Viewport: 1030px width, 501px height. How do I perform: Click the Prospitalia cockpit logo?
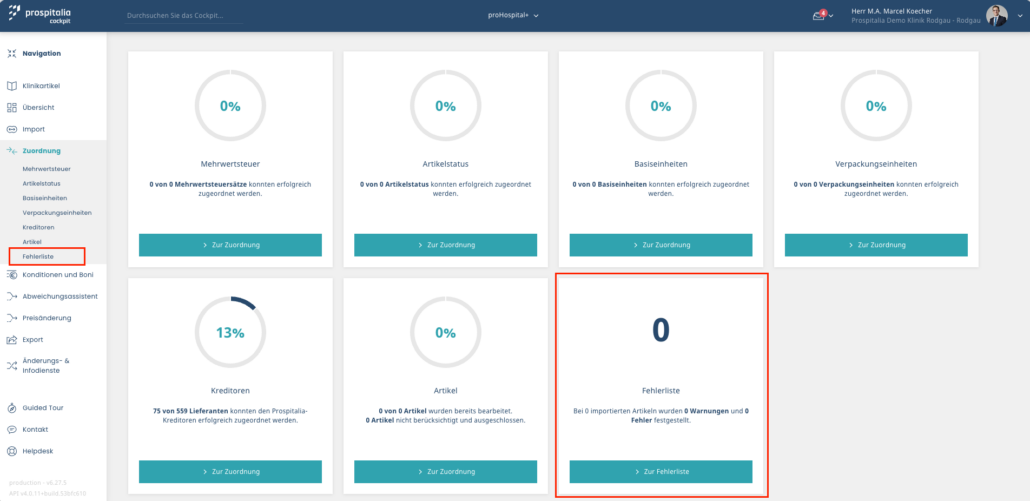click(x=39, y=15)
